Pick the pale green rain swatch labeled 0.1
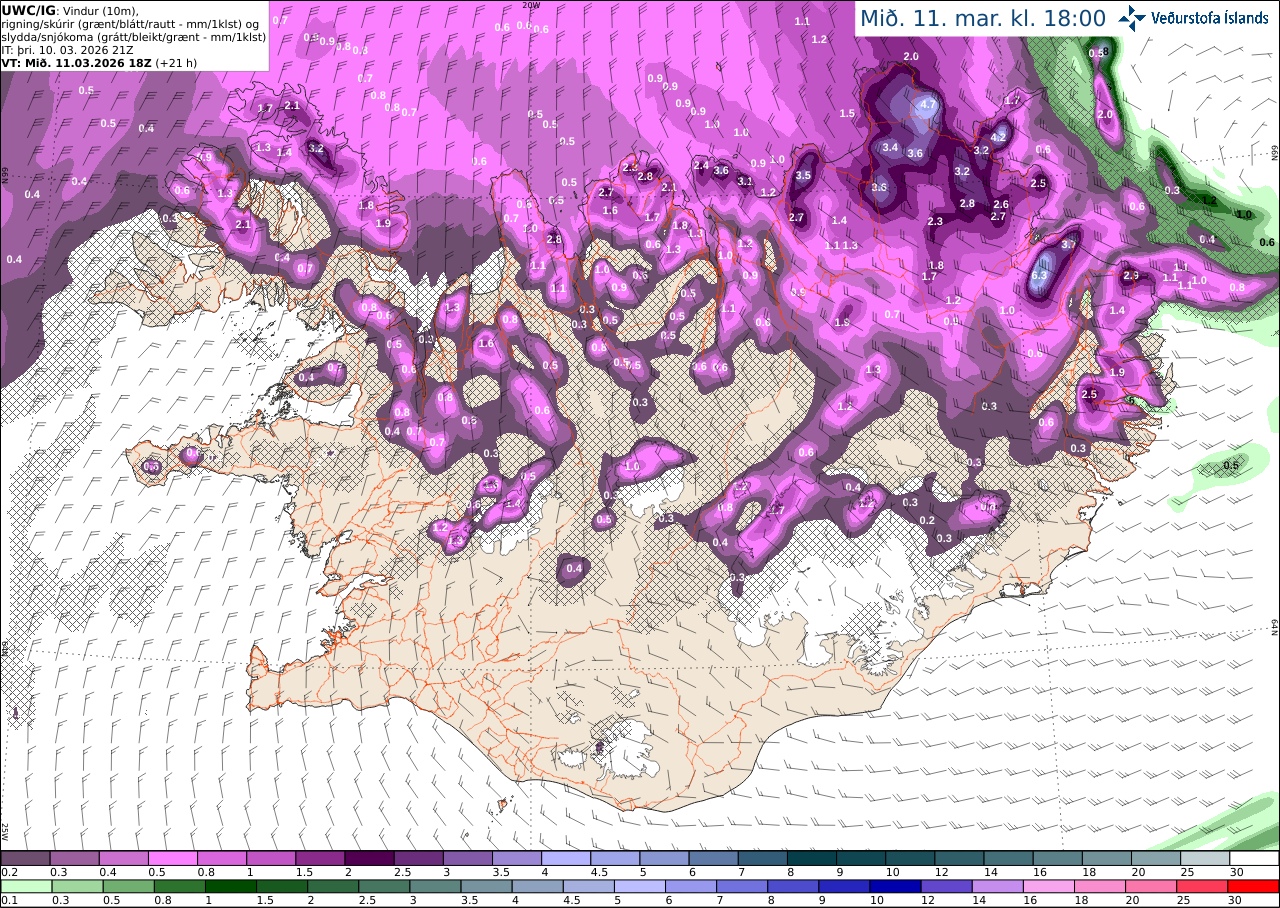The width and height of the screenshot is (1280, 908). (x=25, y=886)
